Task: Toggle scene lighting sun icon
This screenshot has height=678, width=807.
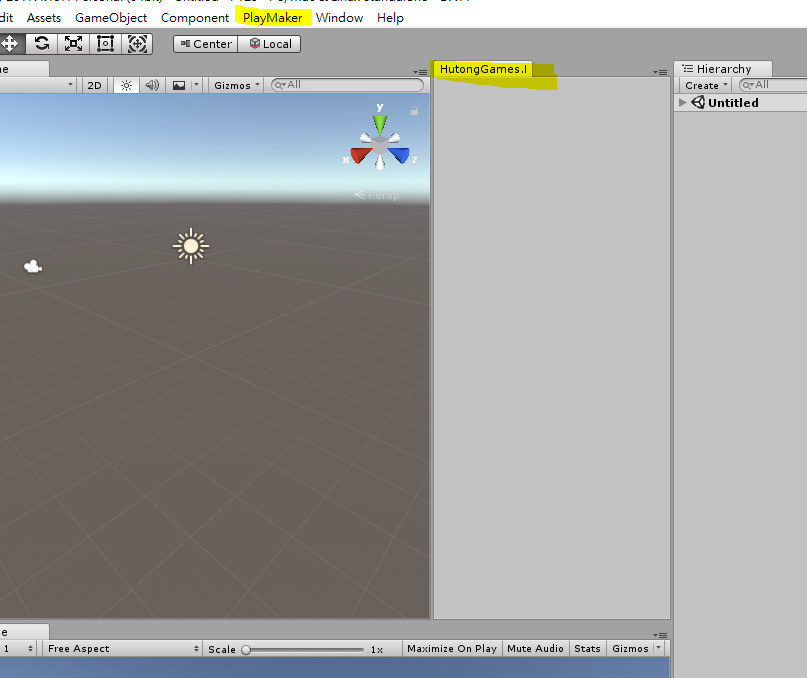Action: (x=126, y=85)
